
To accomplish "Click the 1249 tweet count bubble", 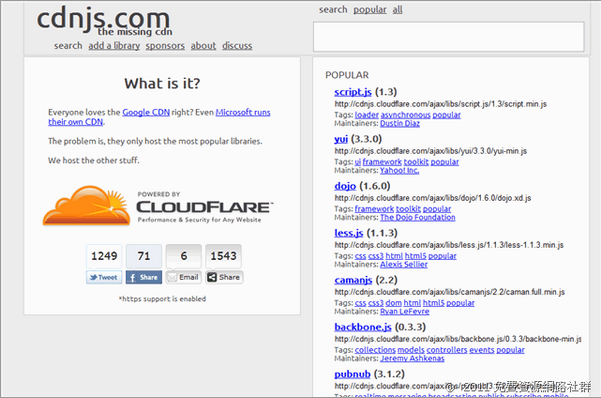I will click(104, 256).
